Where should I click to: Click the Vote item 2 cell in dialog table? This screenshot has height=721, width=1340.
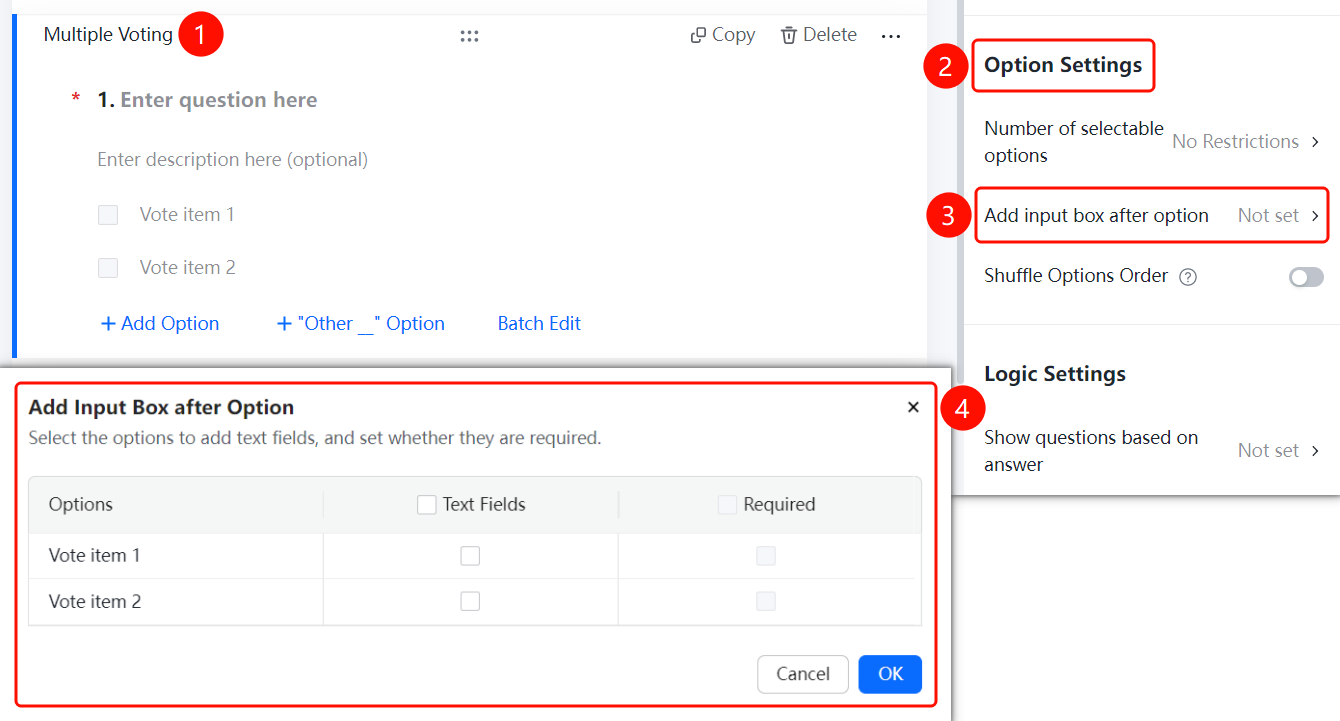[176, 602]
